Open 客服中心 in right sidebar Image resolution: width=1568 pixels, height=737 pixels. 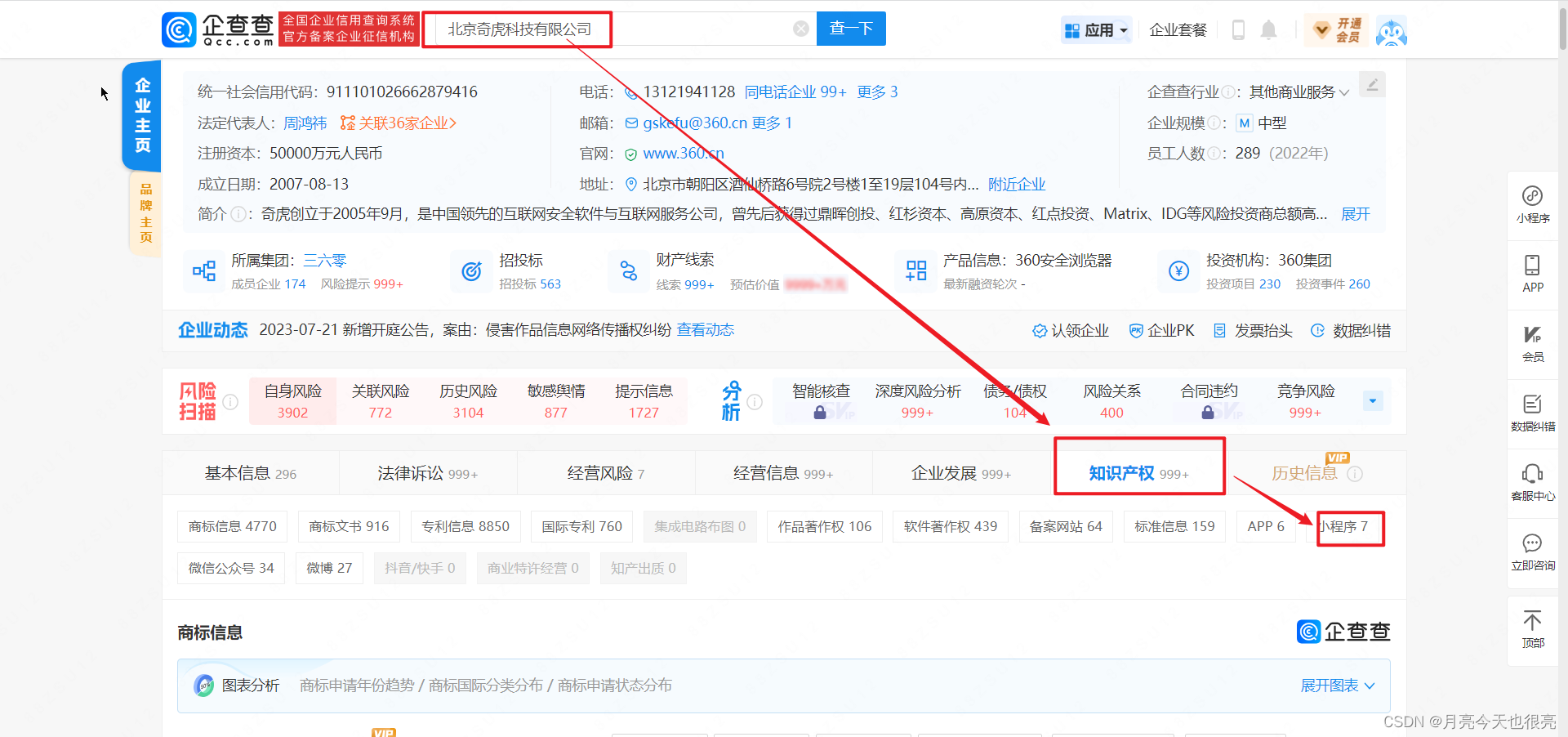[x=1533, y=482]
